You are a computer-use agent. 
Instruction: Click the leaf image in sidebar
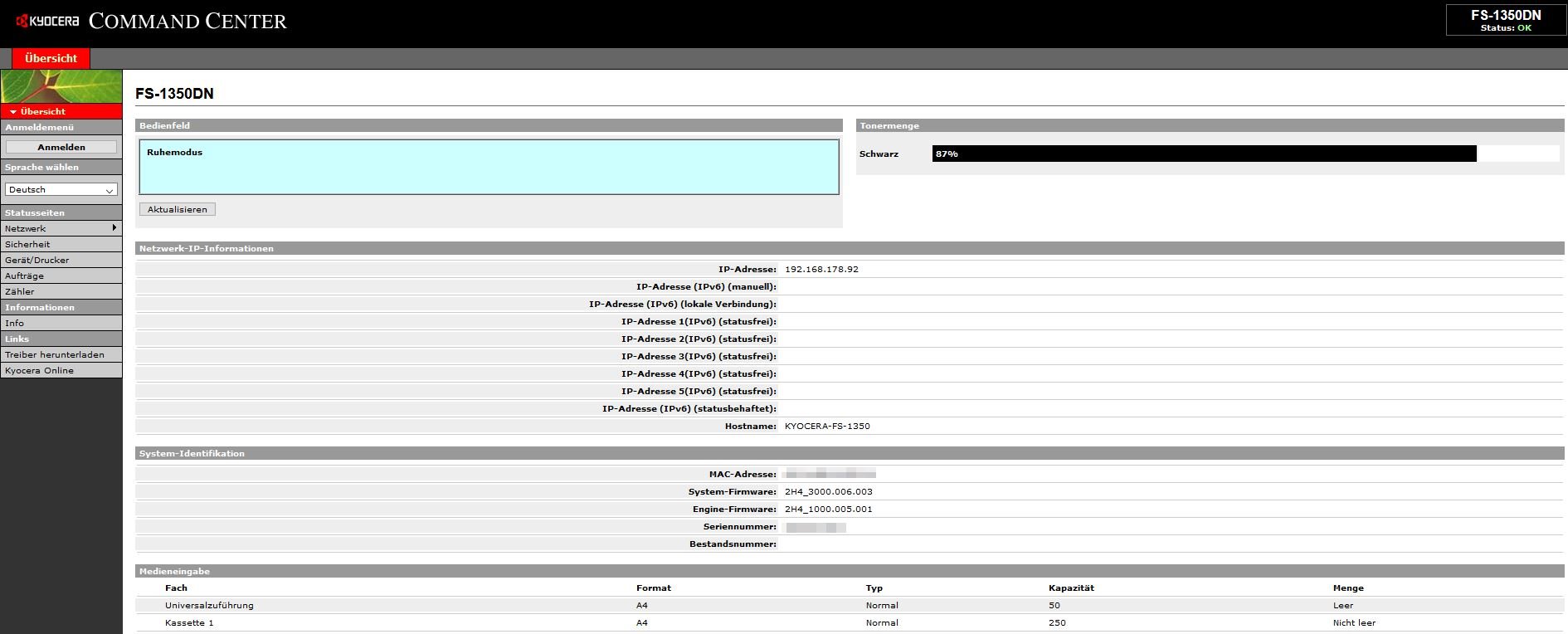[61, 86]
